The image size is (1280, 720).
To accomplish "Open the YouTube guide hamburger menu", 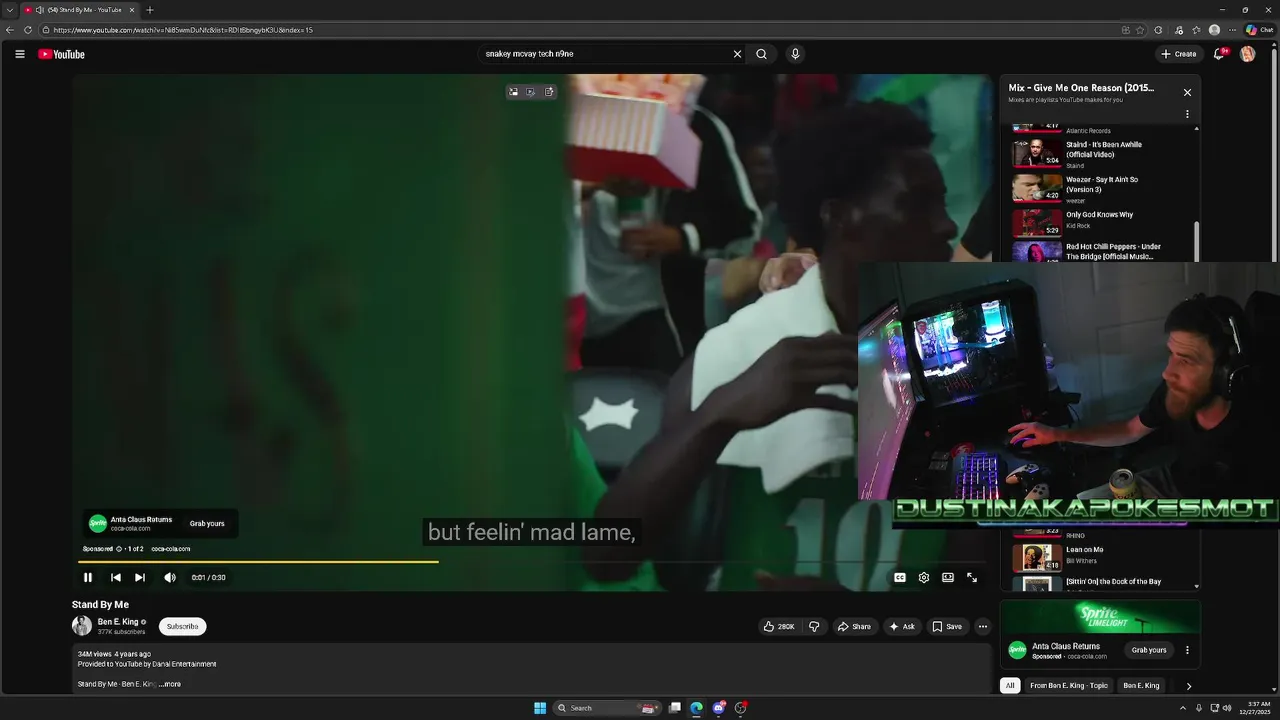I will pyautogui.click(x=20, y=54).
